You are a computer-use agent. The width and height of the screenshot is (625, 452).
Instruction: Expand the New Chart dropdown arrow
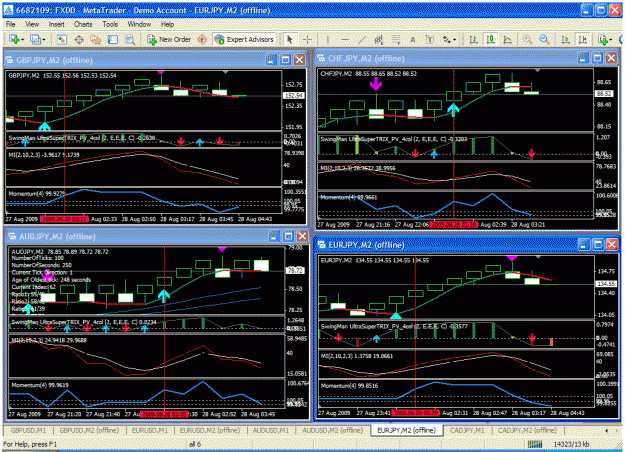coord(22,40)
